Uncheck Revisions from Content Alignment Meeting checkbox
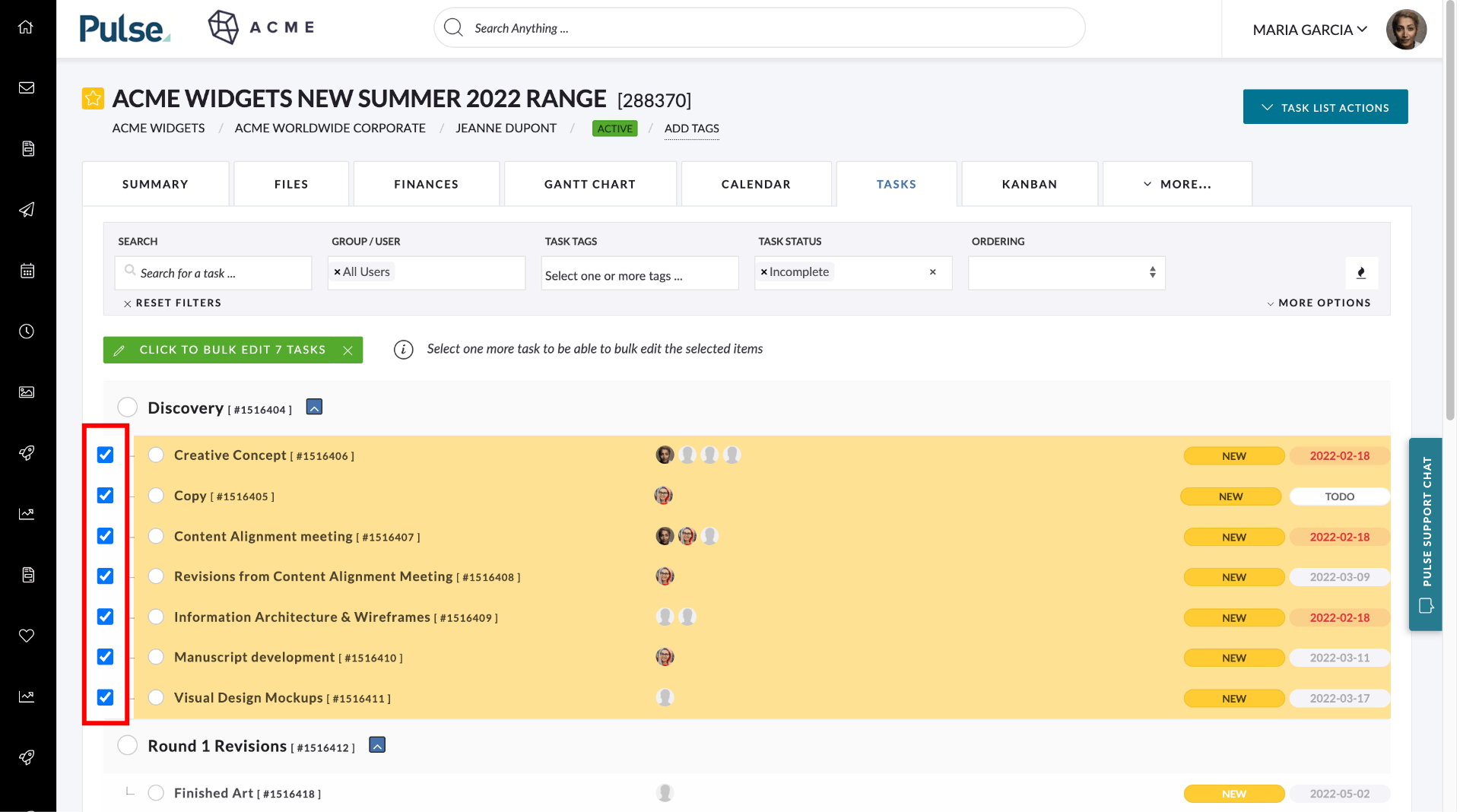This screenshot has height=812, width=1460. (x=105, y=576)
